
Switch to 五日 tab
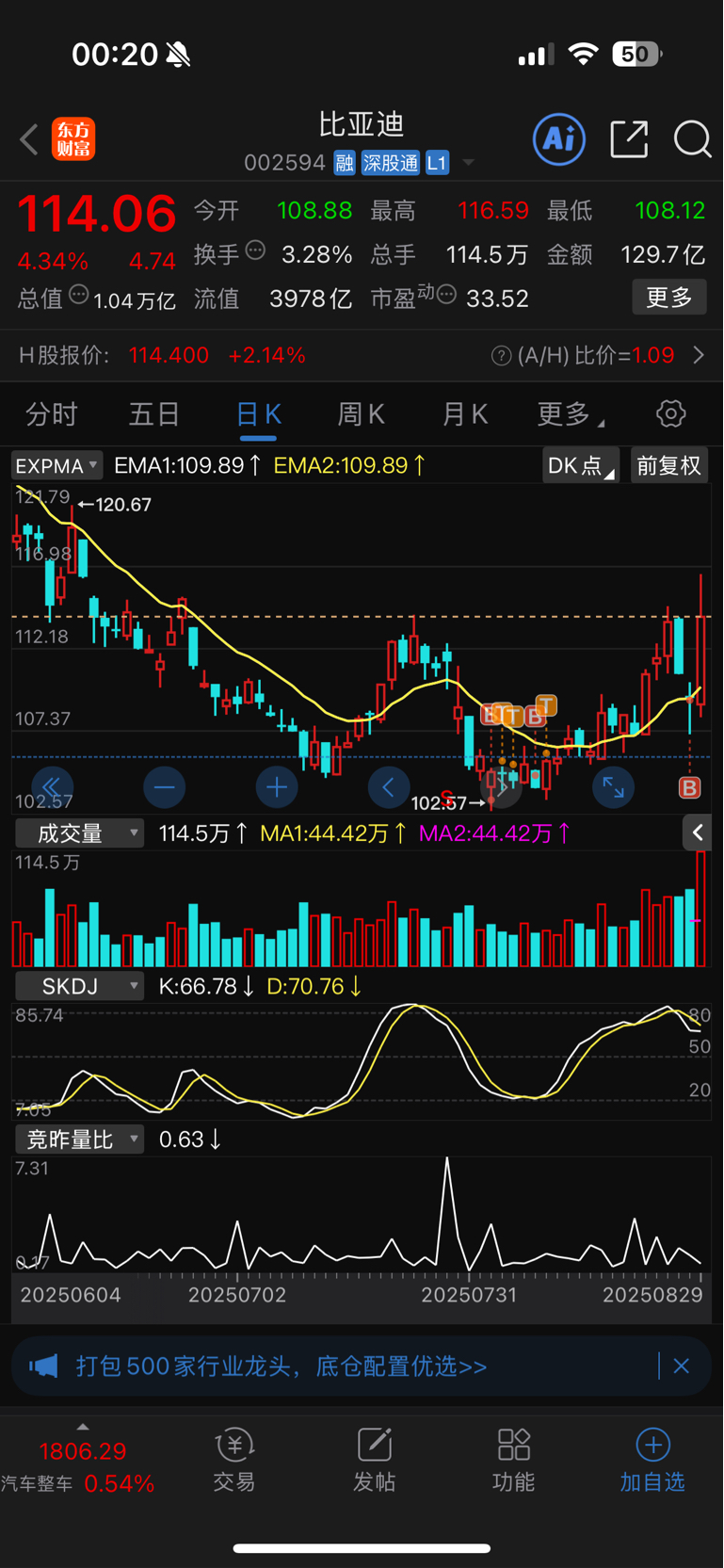click(154, 413)
